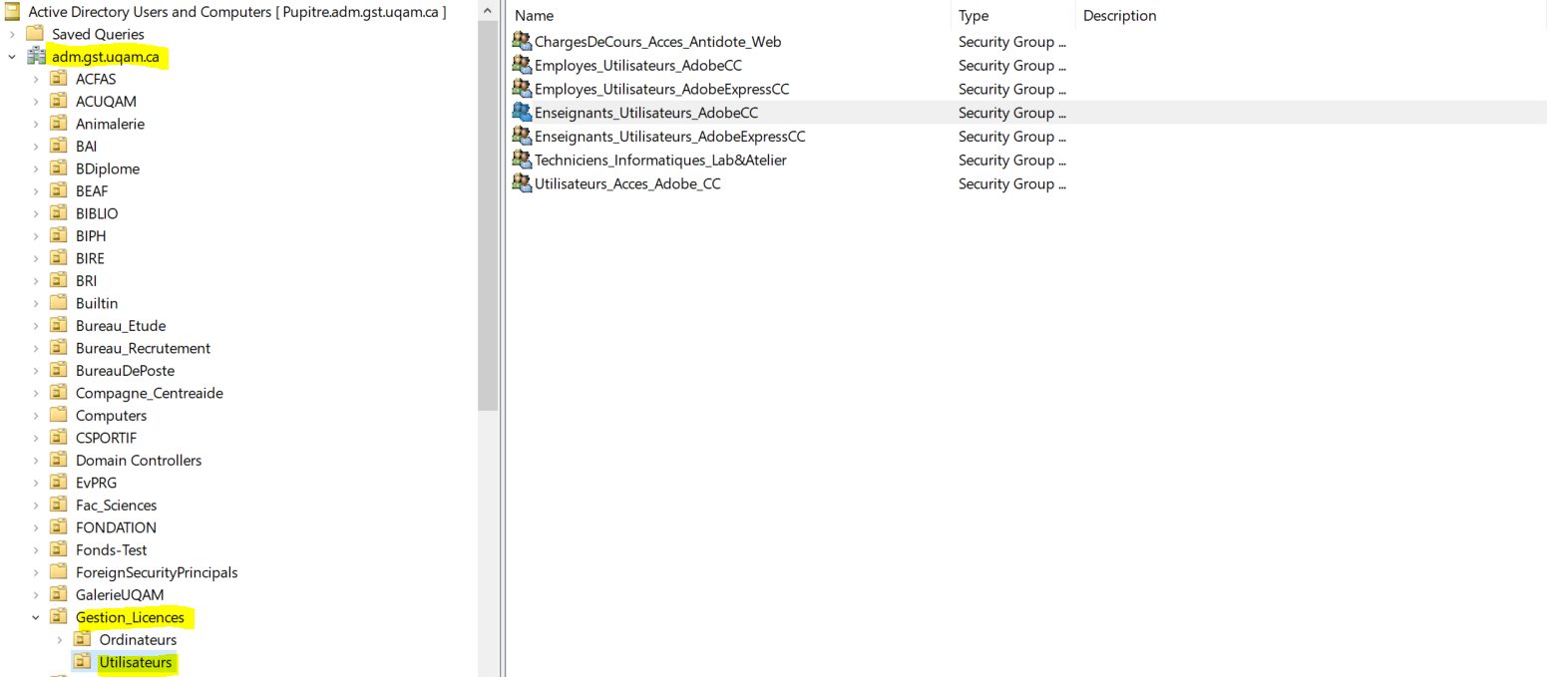Viewport: 1568px width, 677px height.
Task: Click the BIBLIO folder icon
Action: click(x=59, y=212)
